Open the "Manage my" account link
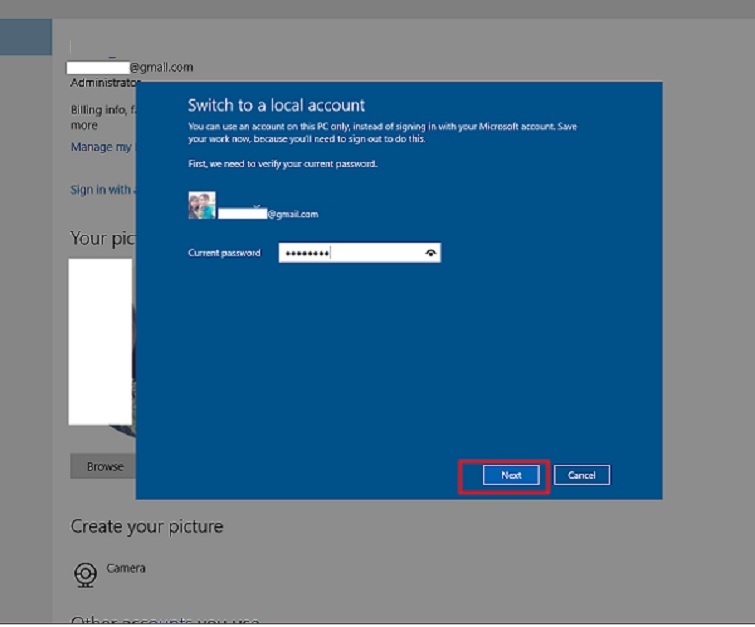Image resolution: width=755 pixels, height=627 pixels. click(100, 147)
